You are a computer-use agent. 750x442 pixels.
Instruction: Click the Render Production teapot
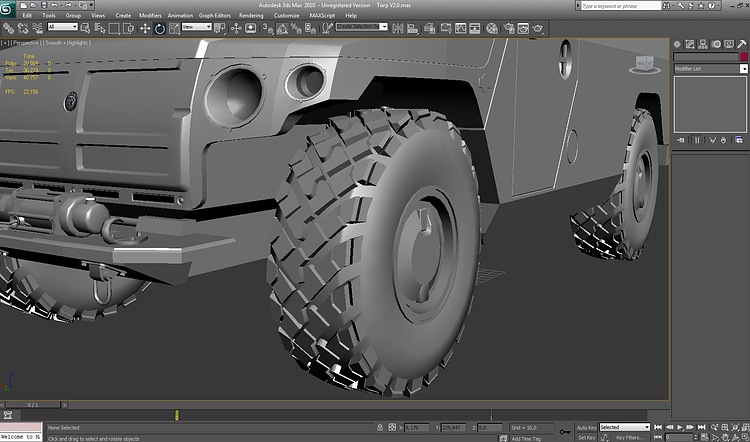point(538,29)
